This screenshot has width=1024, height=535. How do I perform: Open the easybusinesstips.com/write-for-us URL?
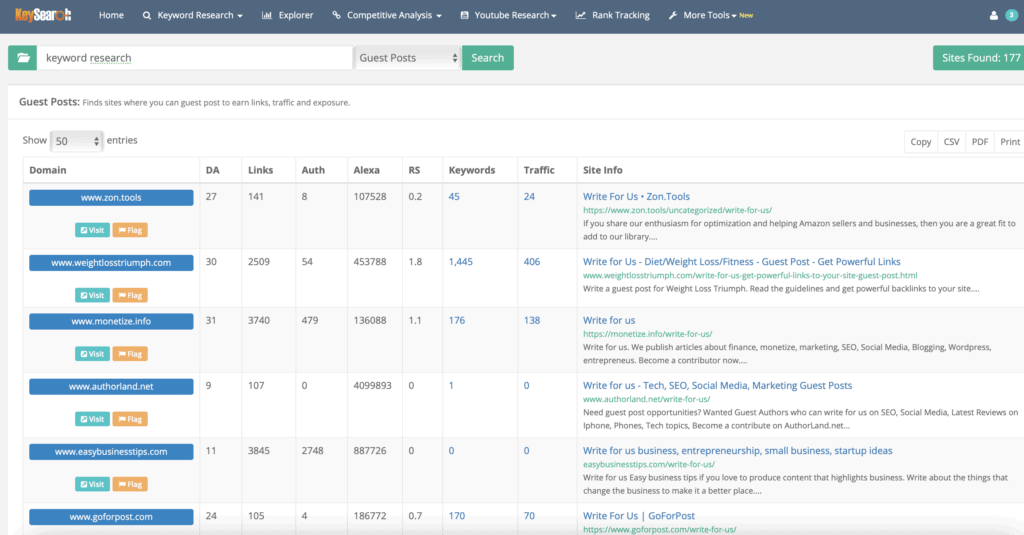(648, 464)
